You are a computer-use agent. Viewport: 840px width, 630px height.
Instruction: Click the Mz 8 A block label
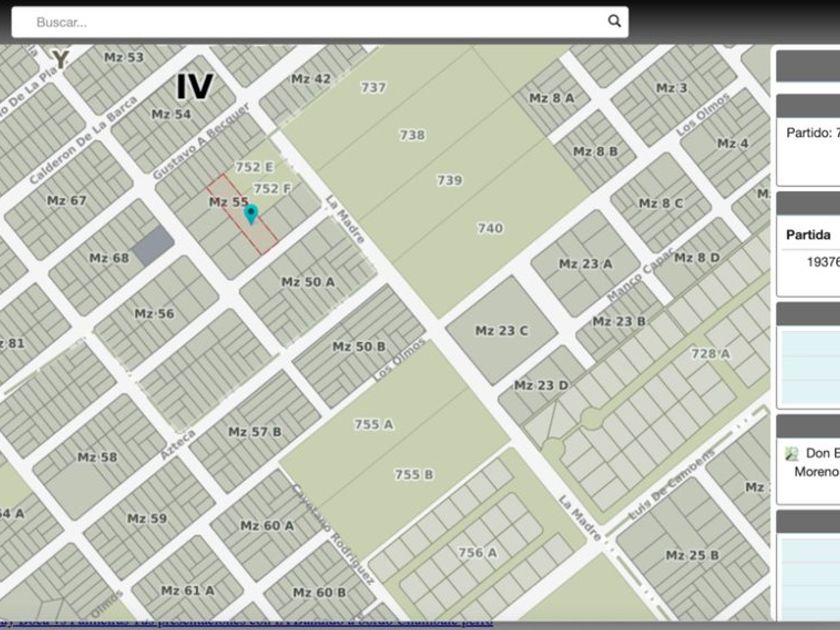552,98
